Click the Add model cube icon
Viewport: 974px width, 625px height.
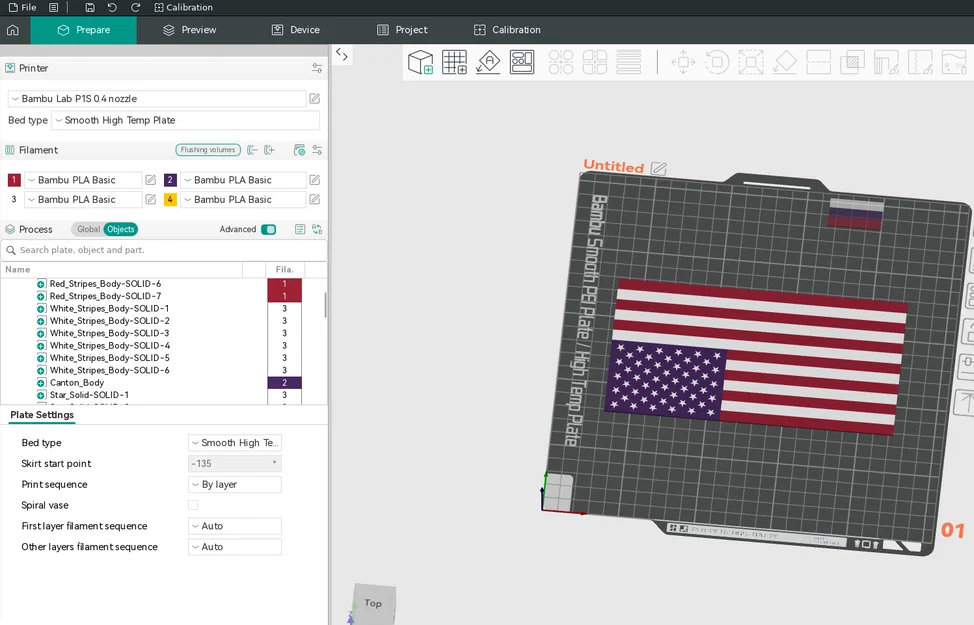coord(421,62)
